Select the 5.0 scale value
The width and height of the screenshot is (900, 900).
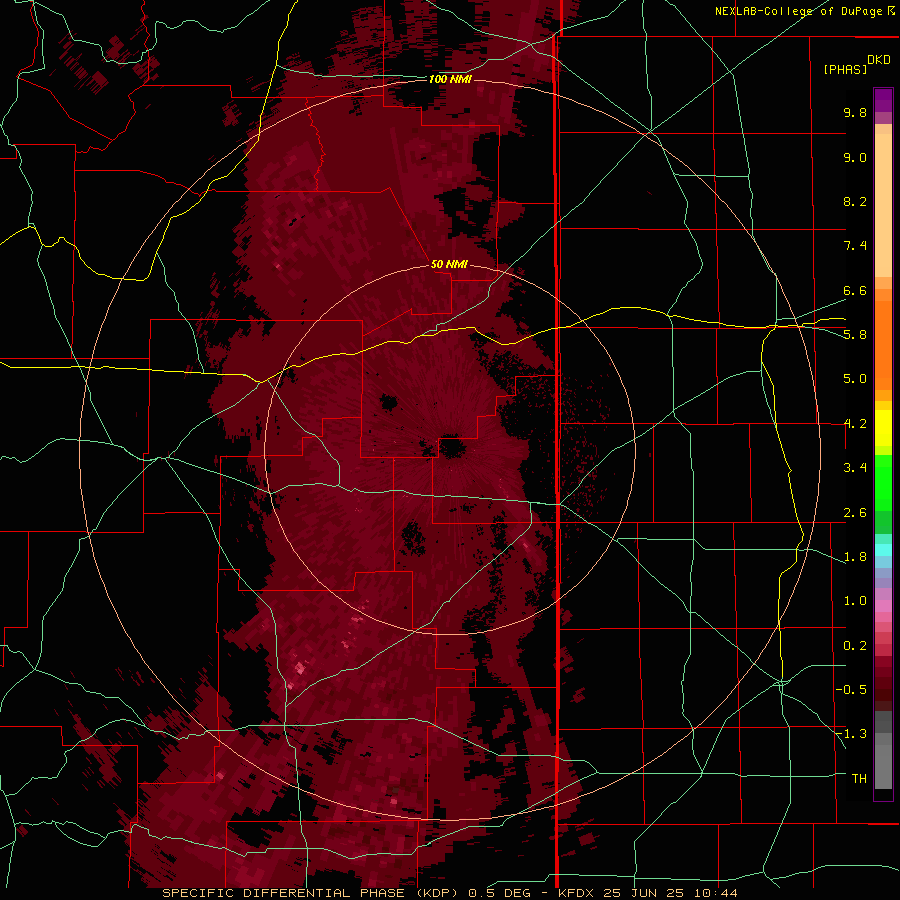click(x=855, y=379)
